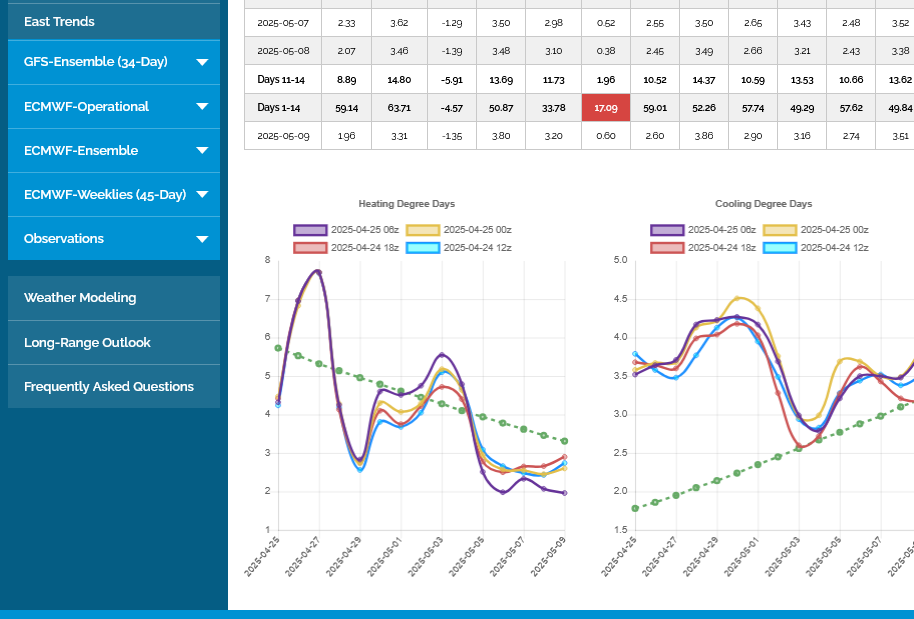Screen dimensions: 914x619
Task: Expand the GFS-Ensemble (34-Day) arrow
Action: (202, 62)
